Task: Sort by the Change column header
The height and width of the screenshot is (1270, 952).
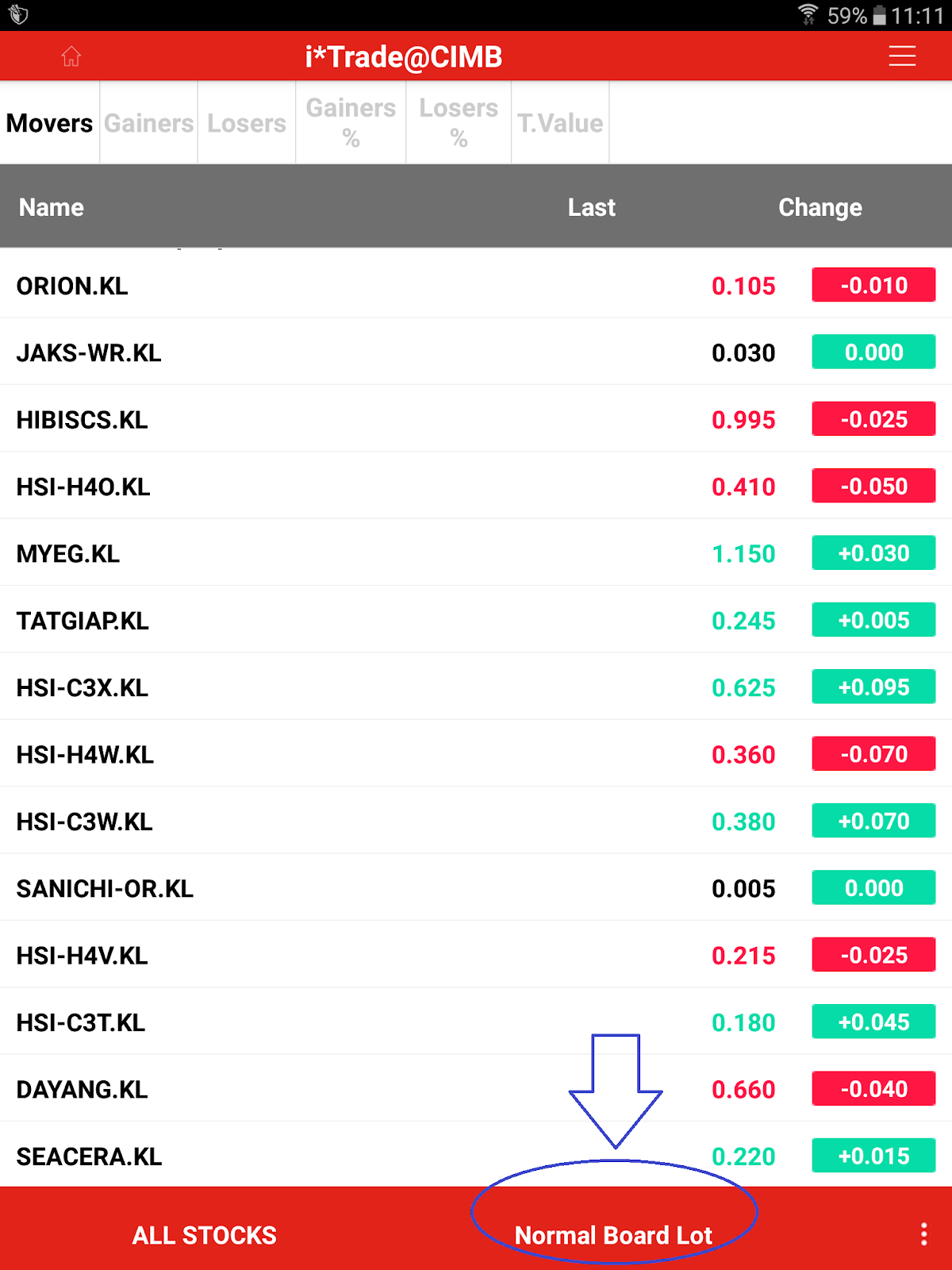Action: tap(820, 207)
